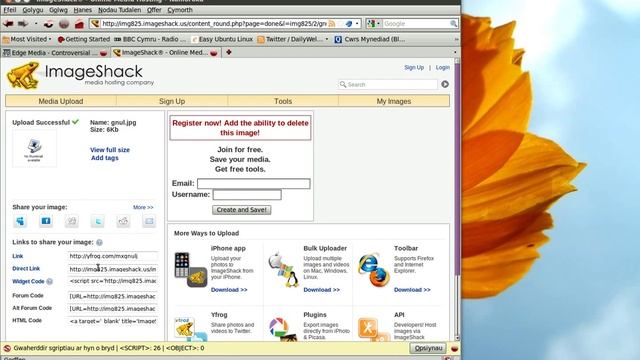Click the Create and Save! button

coord(242,210)
